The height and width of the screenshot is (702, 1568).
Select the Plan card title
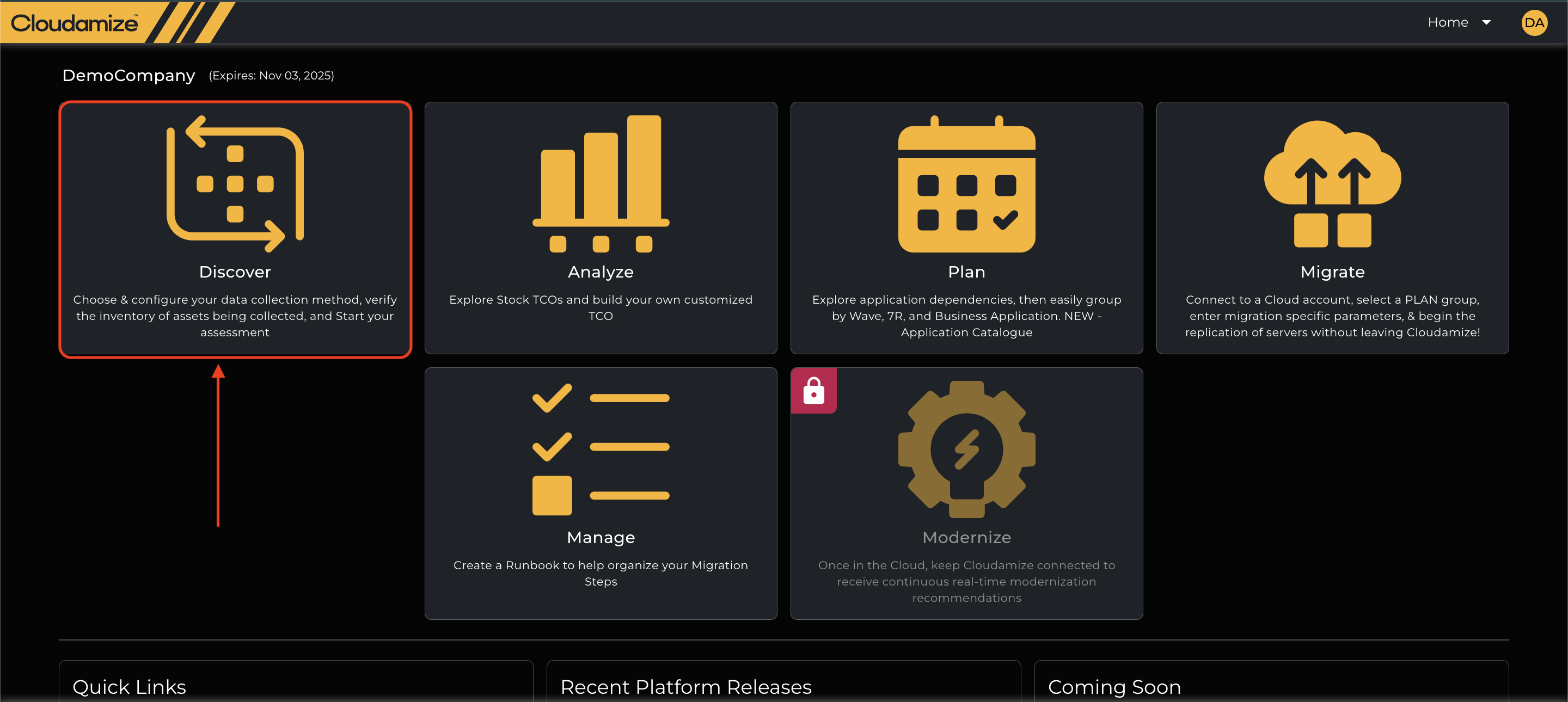(x=966, y=272)
